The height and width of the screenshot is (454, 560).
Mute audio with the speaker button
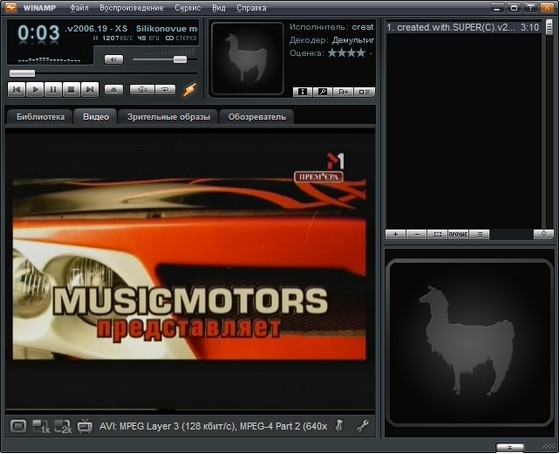114,59
